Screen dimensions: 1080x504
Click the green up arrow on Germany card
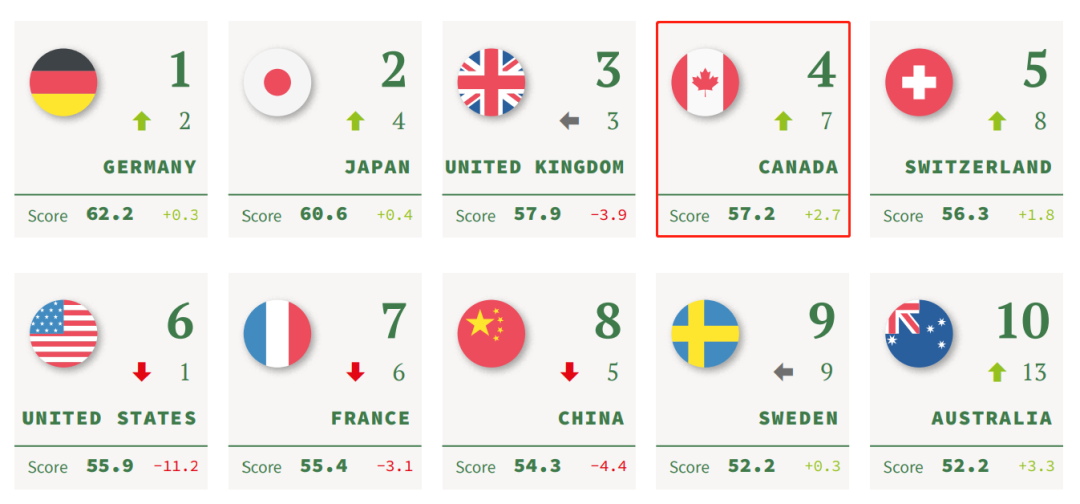click(142, 122)
